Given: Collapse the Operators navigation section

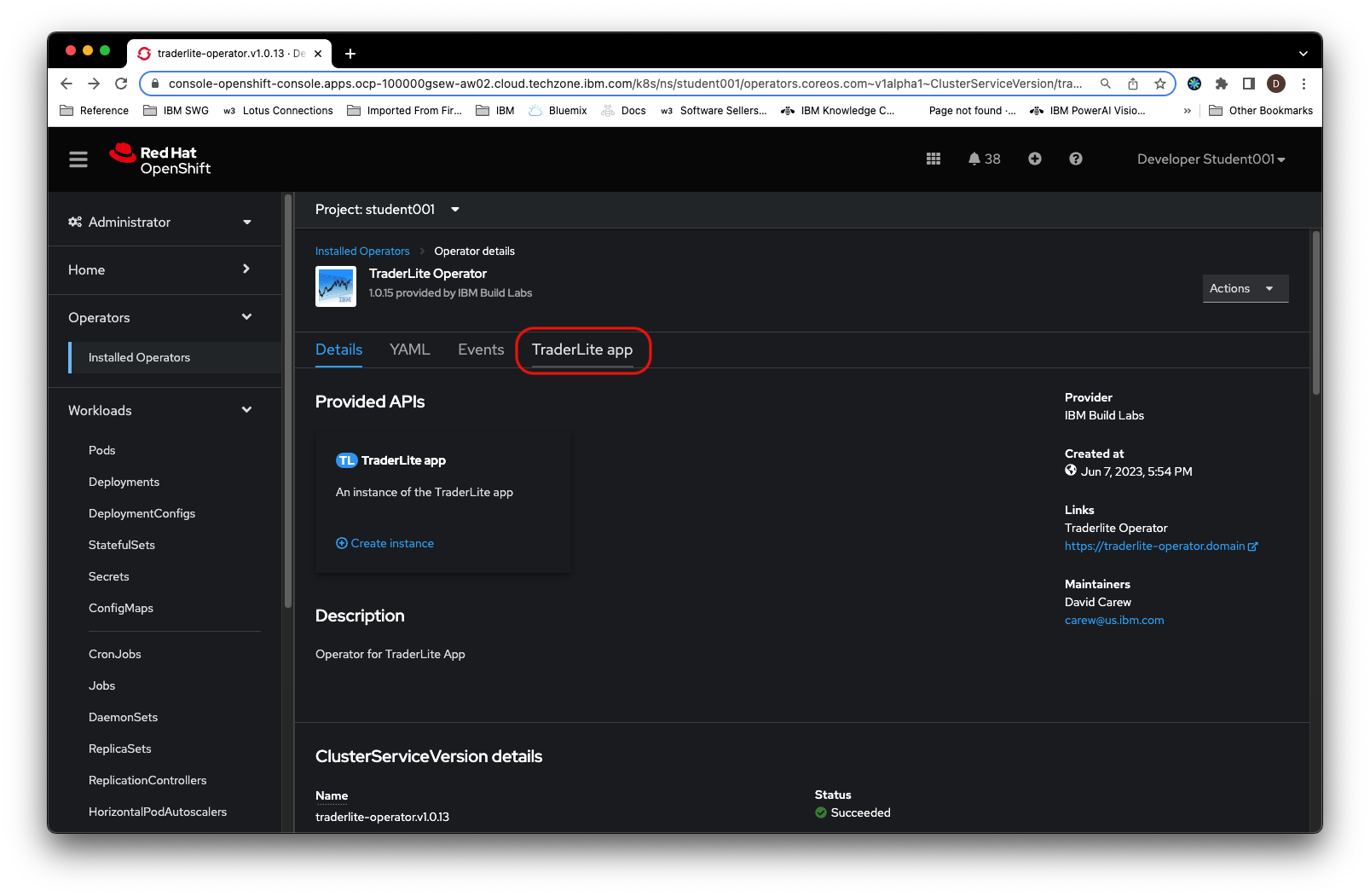Looking at the screenshot, I should click(160, 318).
